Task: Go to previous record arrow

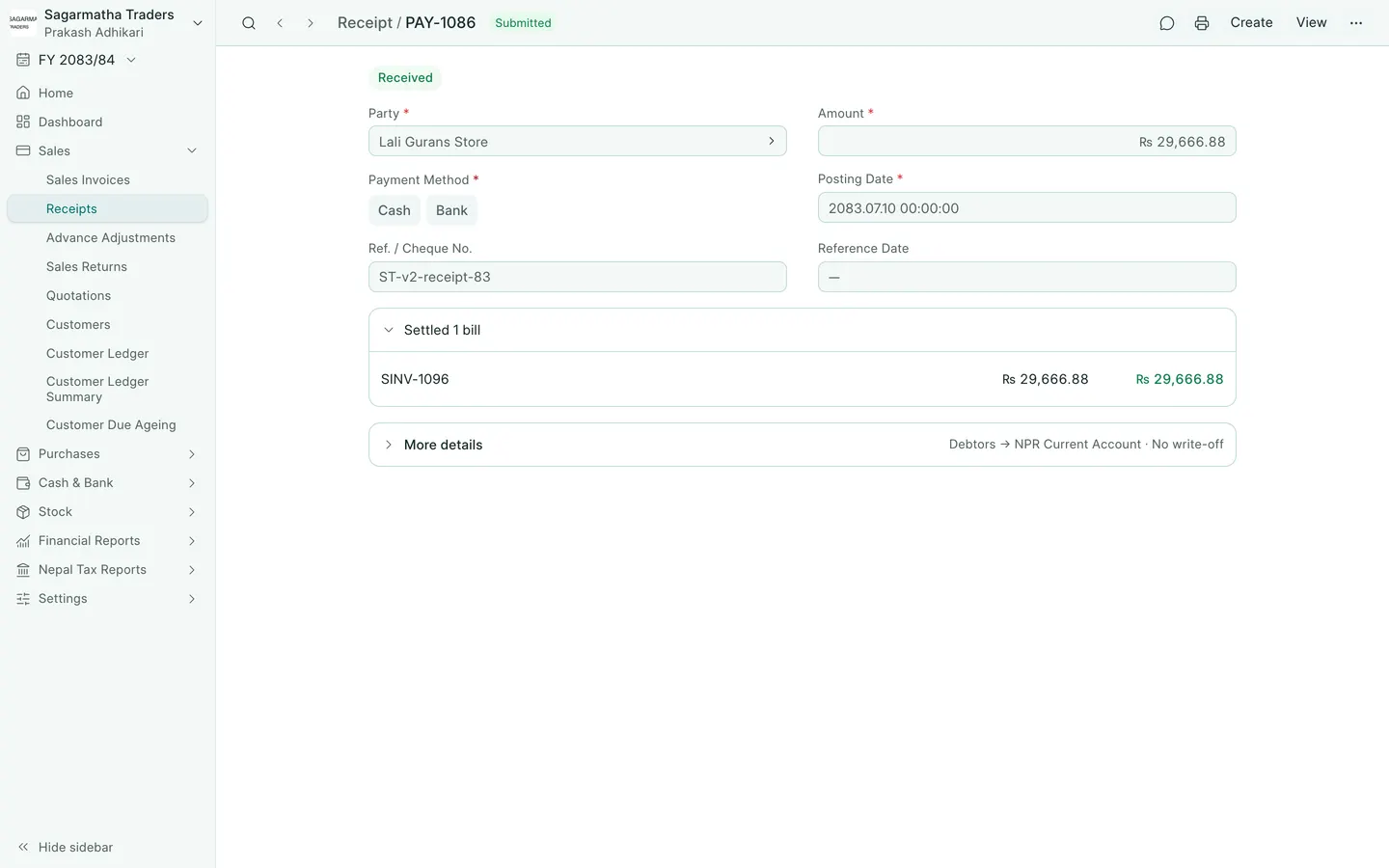Action: [280, 23]
